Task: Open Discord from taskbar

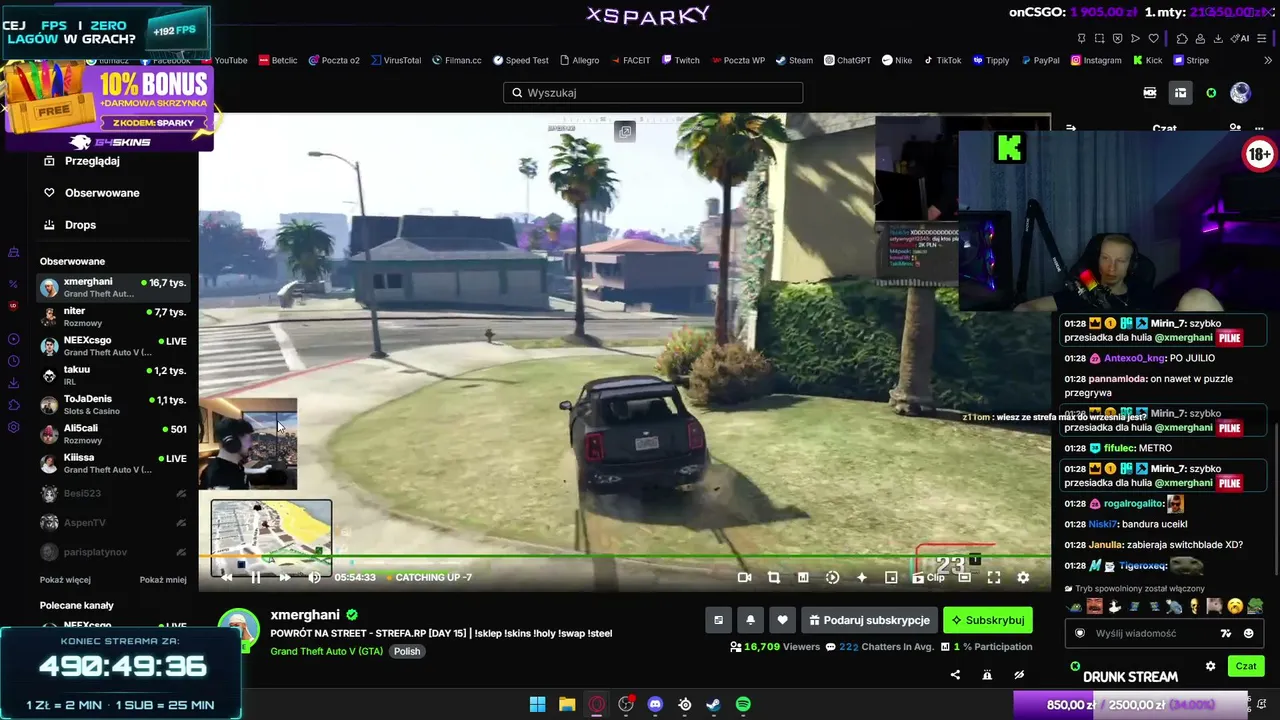Action: tap(655, 704)
